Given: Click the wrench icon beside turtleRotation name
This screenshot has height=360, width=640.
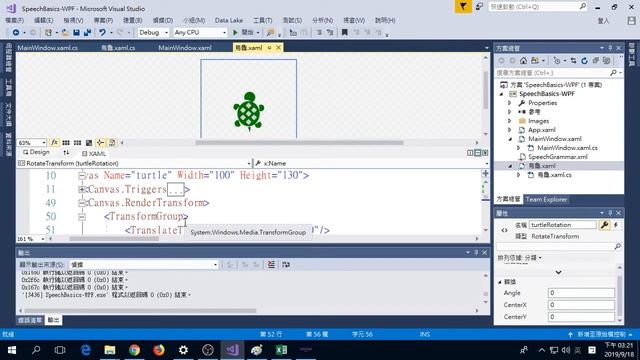Looking at the screenshot, I should [x=604, y=225].
